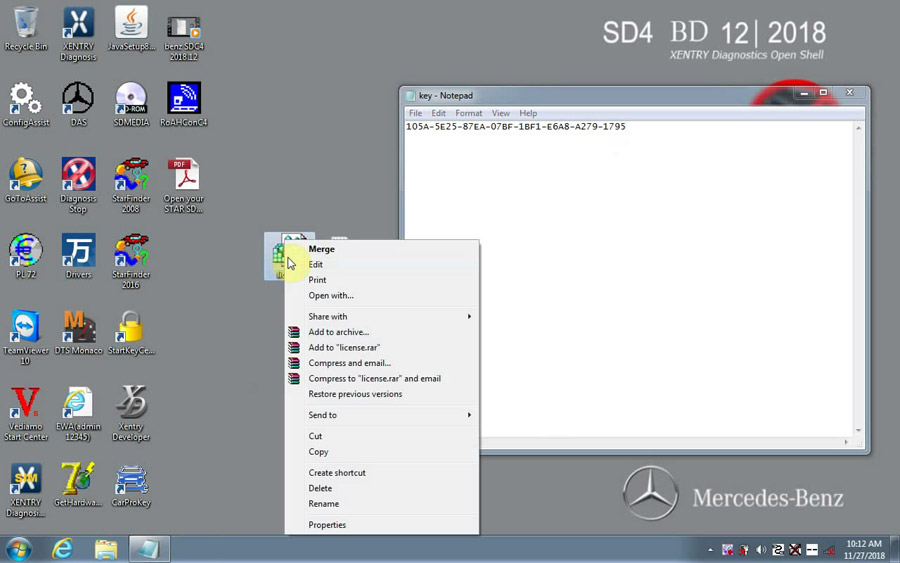Click Notepad's horizontal scrollbar right arrow
Viewport: 900px width, 563px height.
846,442
